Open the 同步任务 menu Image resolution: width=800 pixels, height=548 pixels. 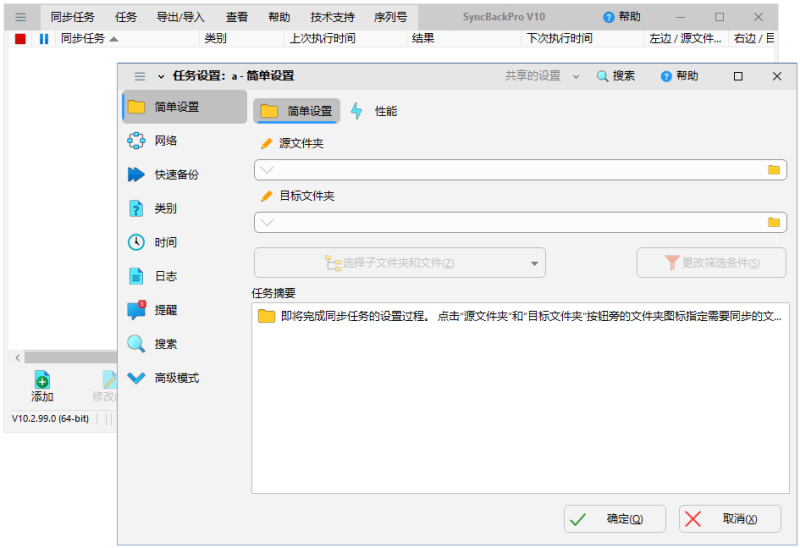[72, 17]
